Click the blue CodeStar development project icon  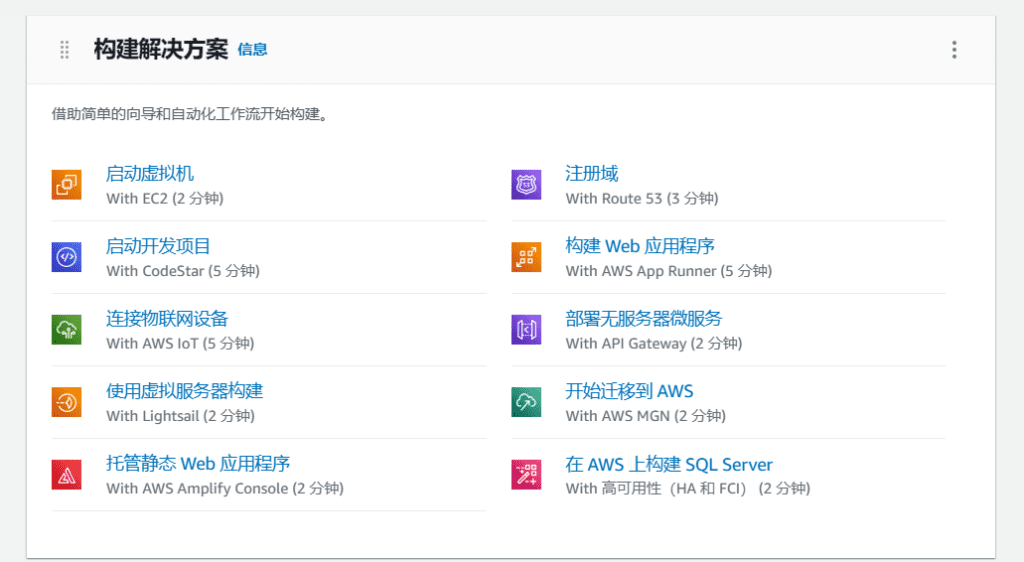click(66, 257)
